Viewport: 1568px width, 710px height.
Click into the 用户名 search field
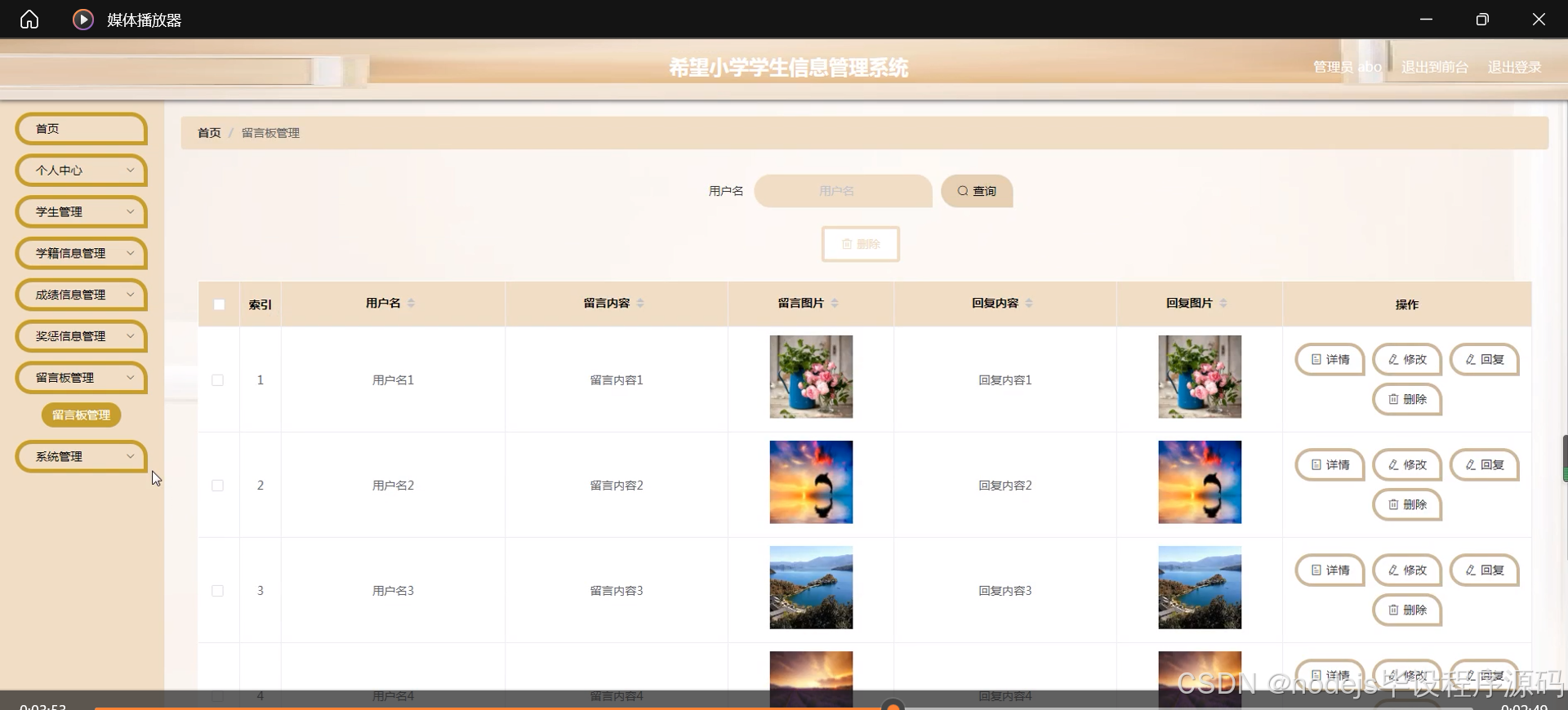click(843, 191)
